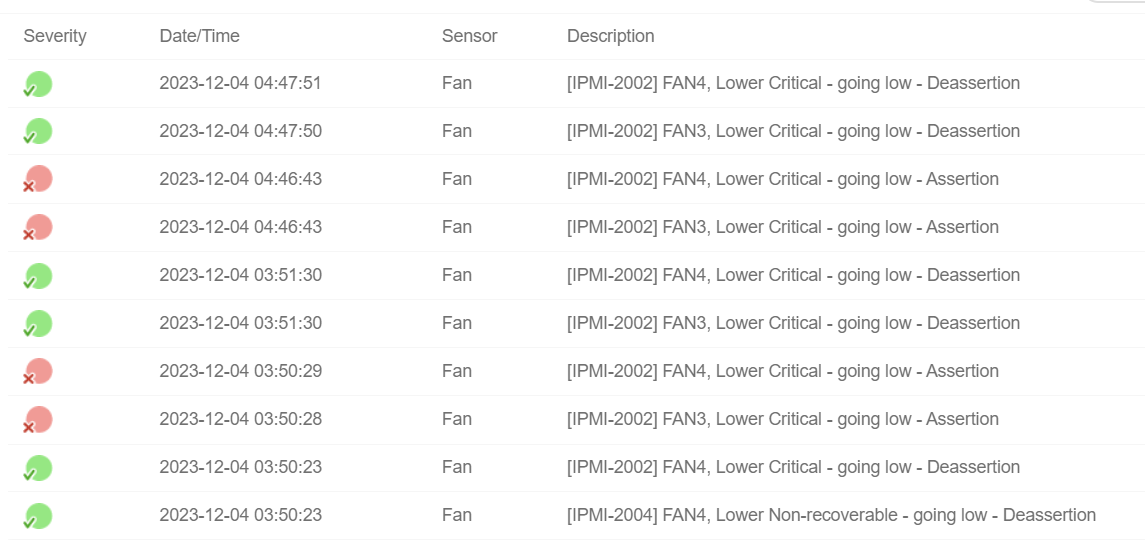Select the FAN4 Lower Non-recoverable Deassertion description

pos(832,515)
